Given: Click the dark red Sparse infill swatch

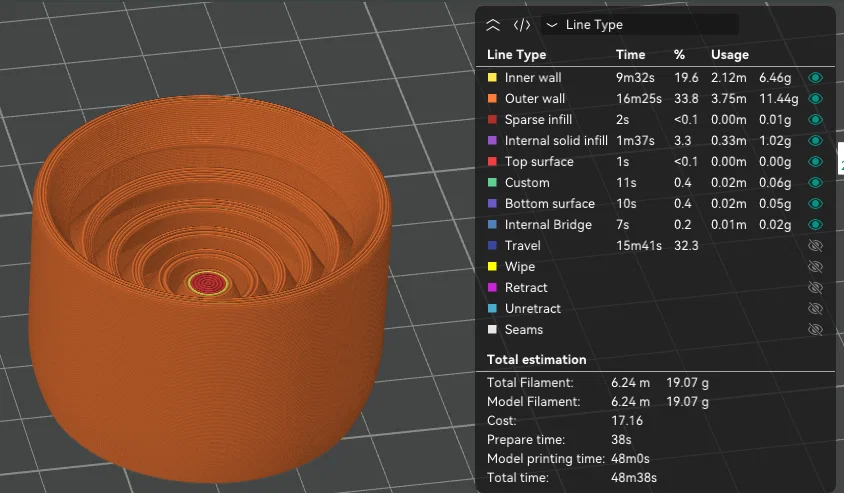Looking at the screenshot, I should (x=492, y=119).
